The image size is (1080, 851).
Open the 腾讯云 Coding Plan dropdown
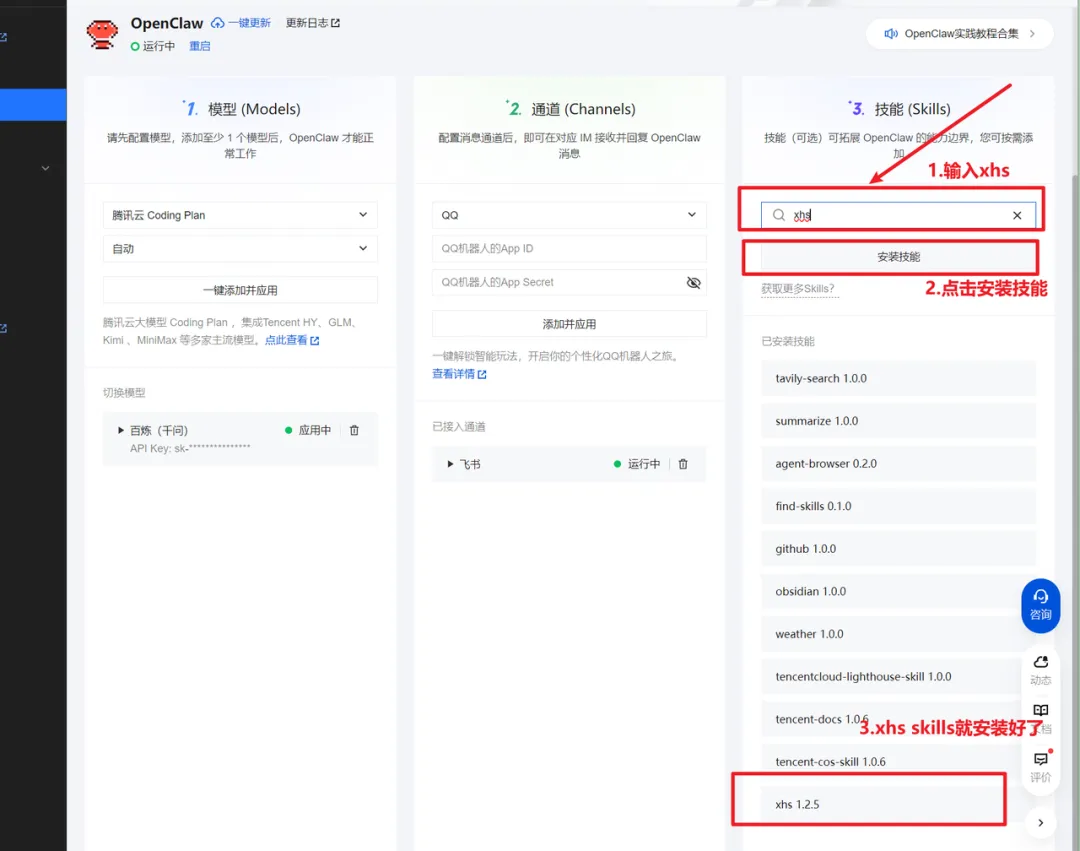(240, 215)
